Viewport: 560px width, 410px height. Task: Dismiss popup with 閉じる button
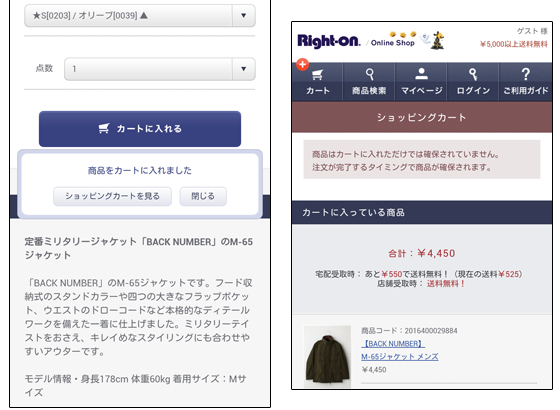click(203, 196)
